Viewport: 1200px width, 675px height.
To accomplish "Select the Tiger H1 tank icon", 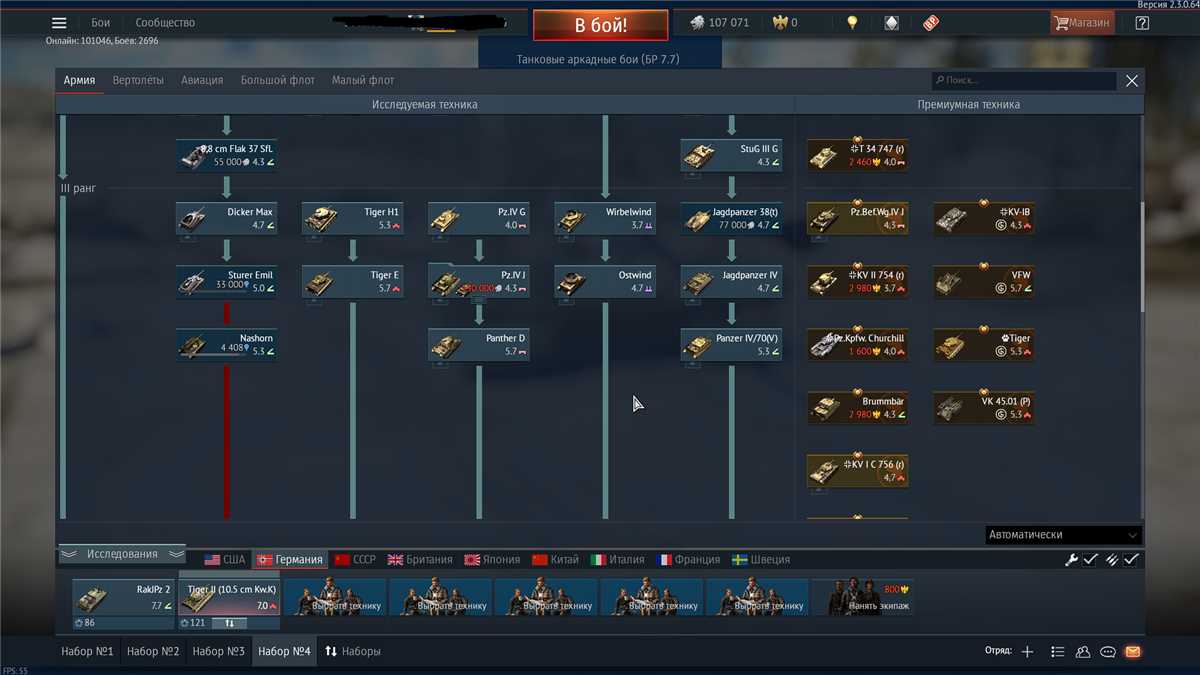I will [320, 219].
